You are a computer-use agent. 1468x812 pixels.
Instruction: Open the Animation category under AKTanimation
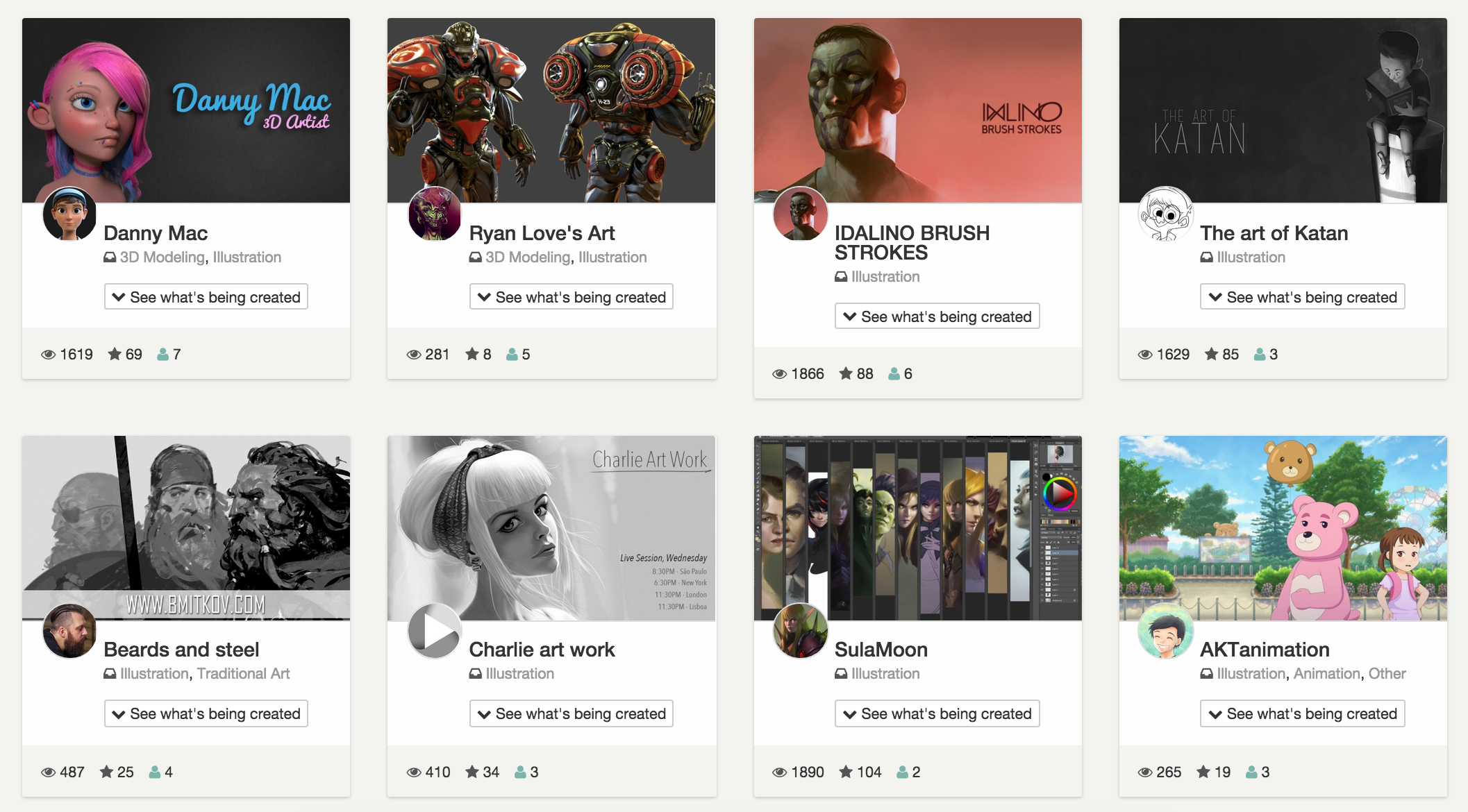click(x=1326, y=674)
